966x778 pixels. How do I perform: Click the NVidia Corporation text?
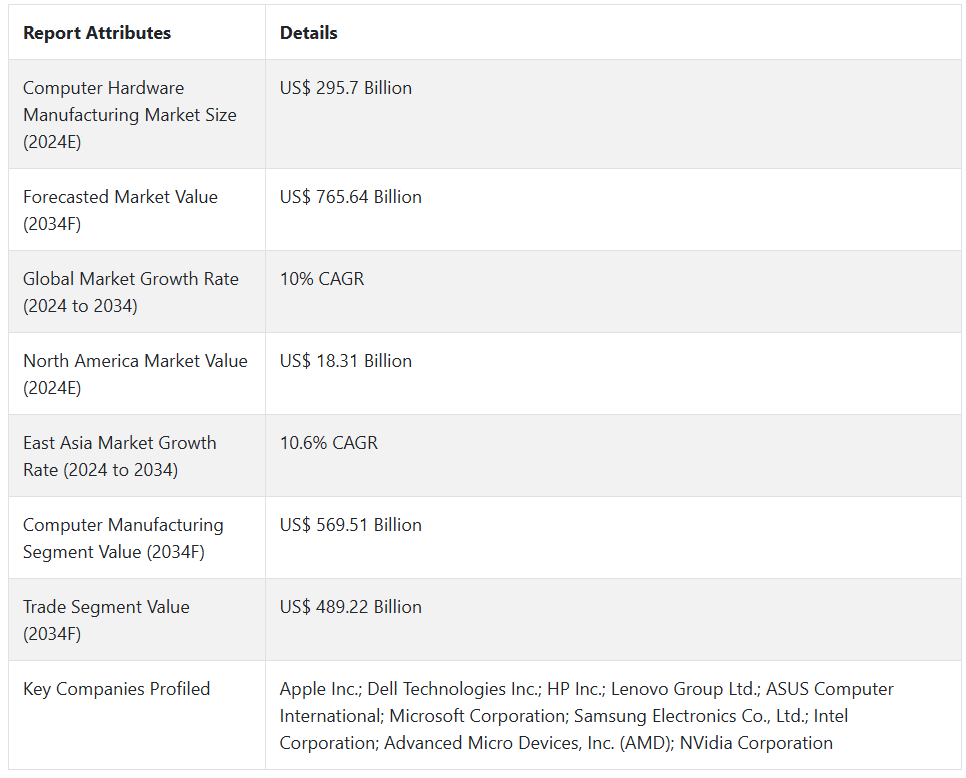pos(756,743)
